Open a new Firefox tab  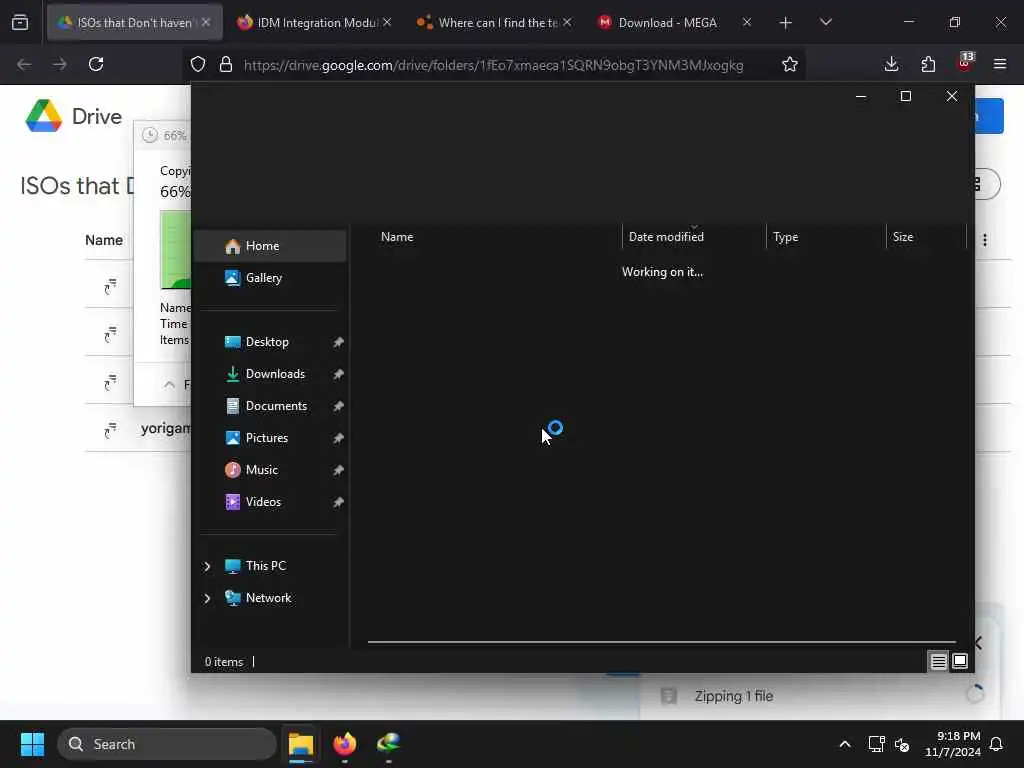(786, 23)
